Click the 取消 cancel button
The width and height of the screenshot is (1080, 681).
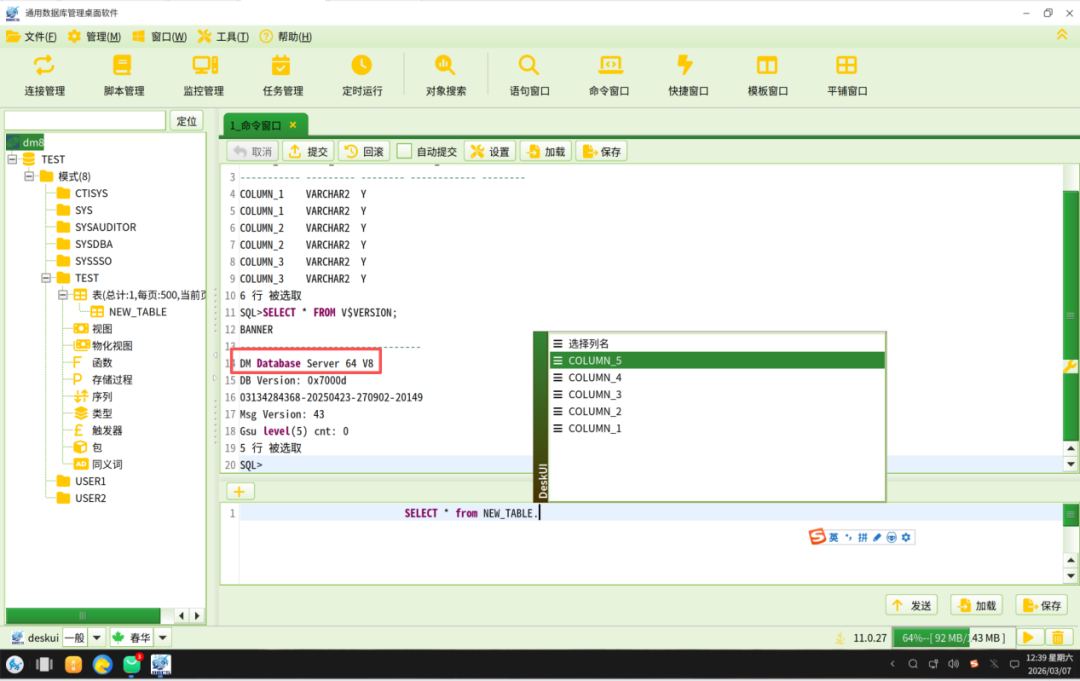pos(253,151)
